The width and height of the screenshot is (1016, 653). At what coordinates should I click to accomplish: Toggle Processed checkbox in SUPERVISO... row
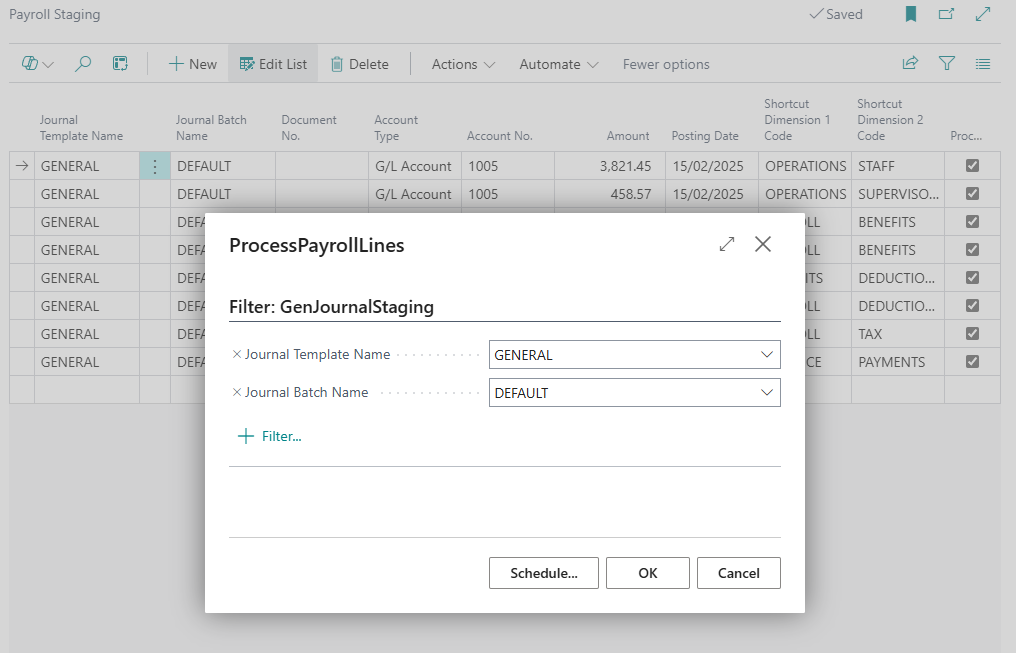(973, 194)
